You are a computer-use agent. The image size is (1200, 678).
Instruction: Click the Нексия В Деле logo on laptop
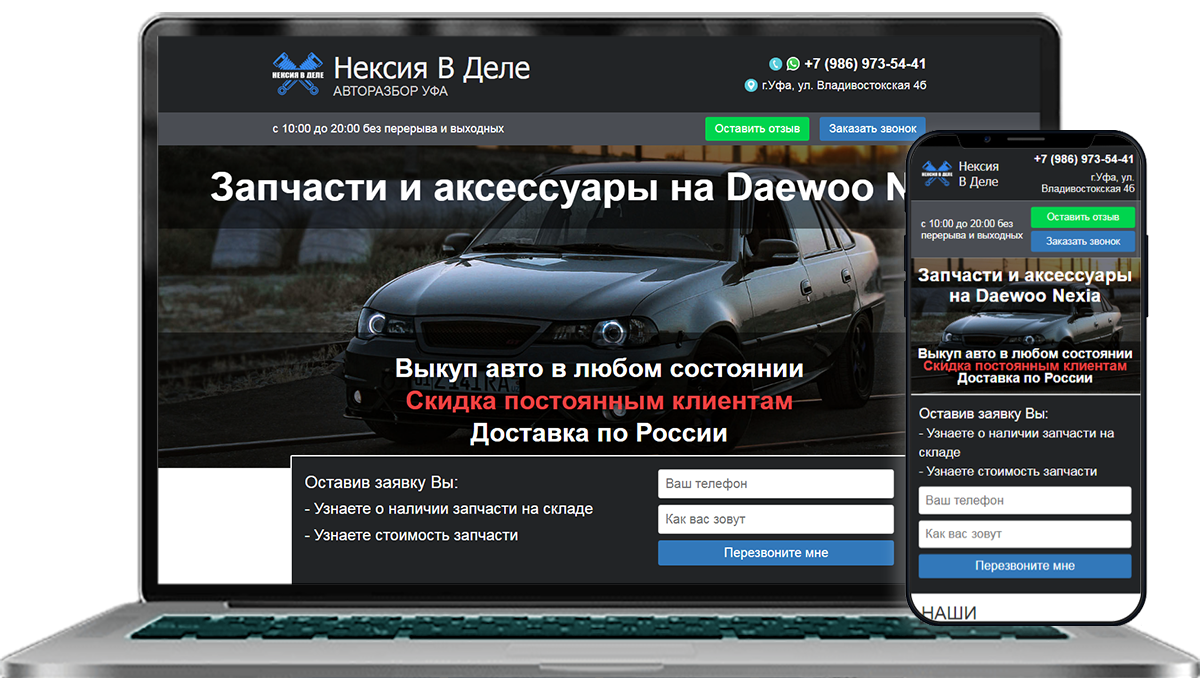tap(298, 74)
